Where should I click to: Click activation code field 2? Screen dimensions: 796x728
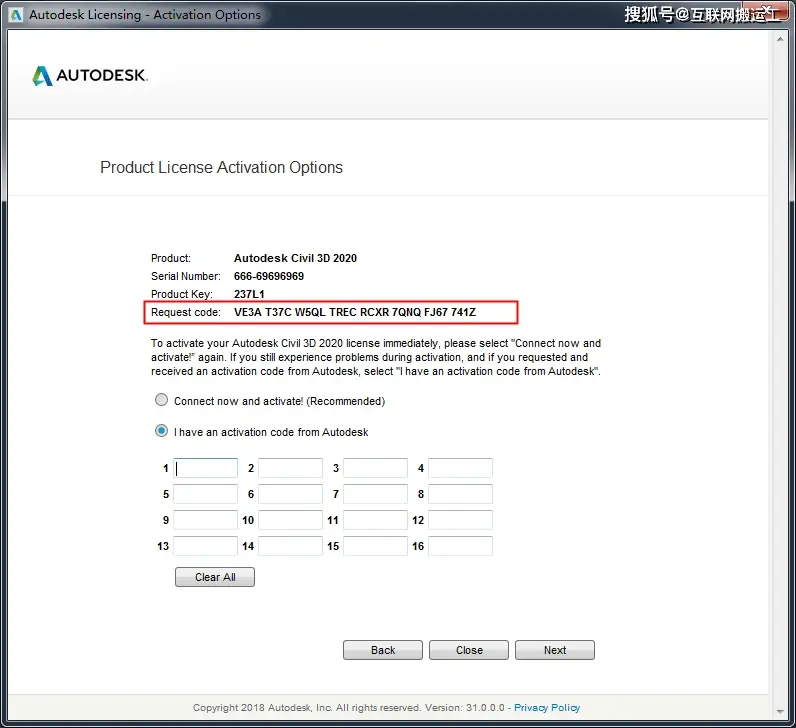click(x=290, y=468)
